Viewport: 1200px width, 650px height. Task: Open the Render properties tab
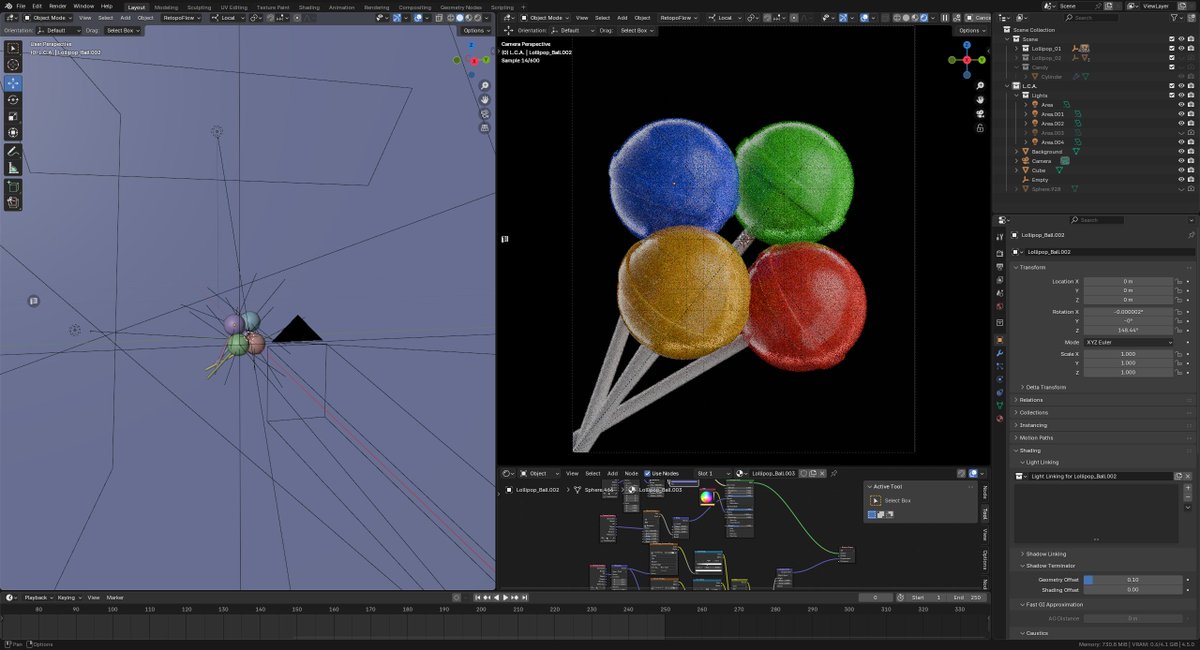999,252
